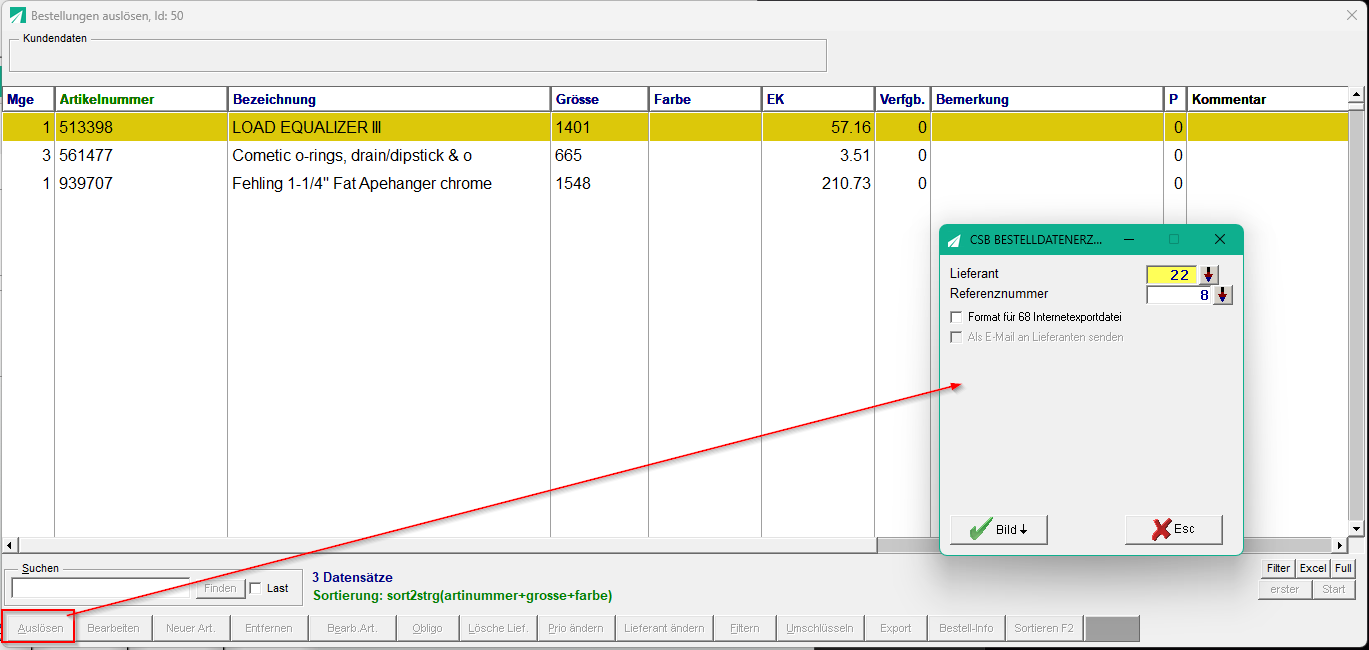Click the Obligo button
This screenshot has height=650, width=1369.
coord(427,628)
